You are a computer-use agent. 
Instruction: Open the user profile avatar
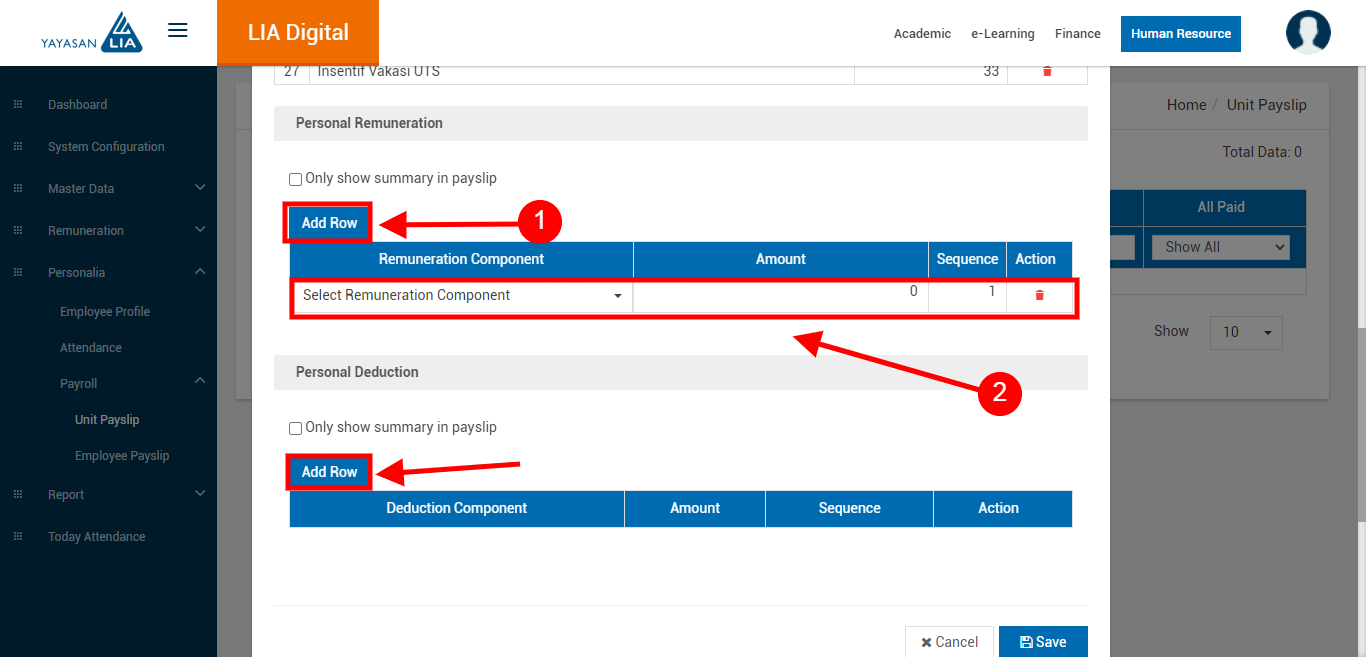(1308, 32)
